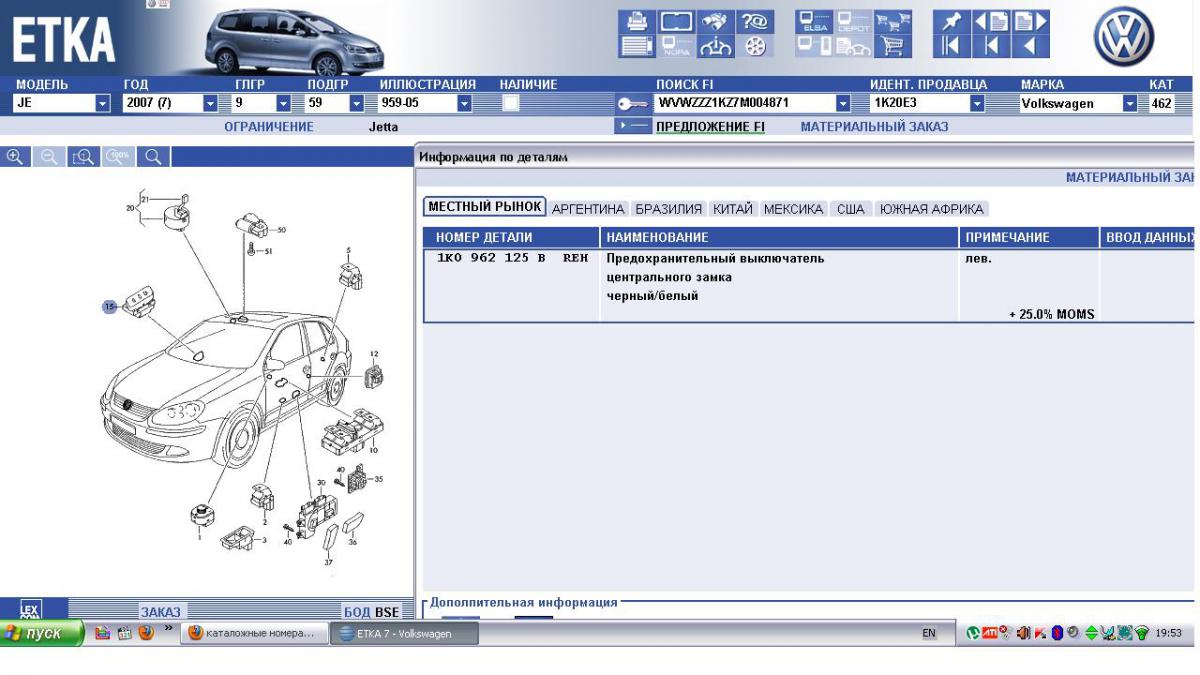
Task: Click the Примечание column header
Action: pos(1029,237)
